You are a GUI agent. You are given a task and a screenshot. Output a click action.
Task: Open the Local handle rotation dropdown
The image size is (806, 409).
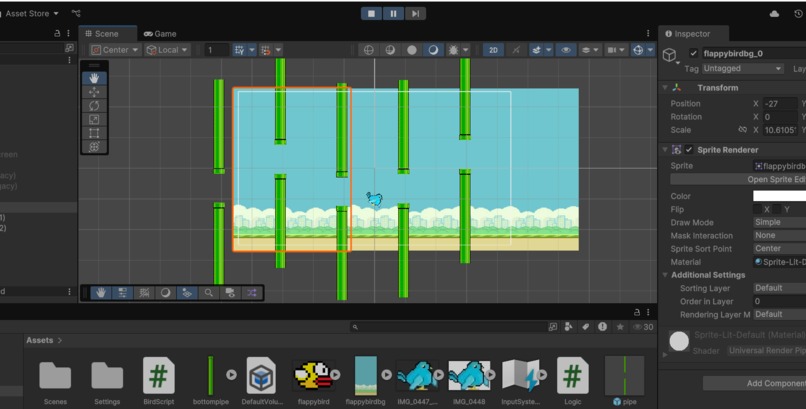tap(168, 50)
